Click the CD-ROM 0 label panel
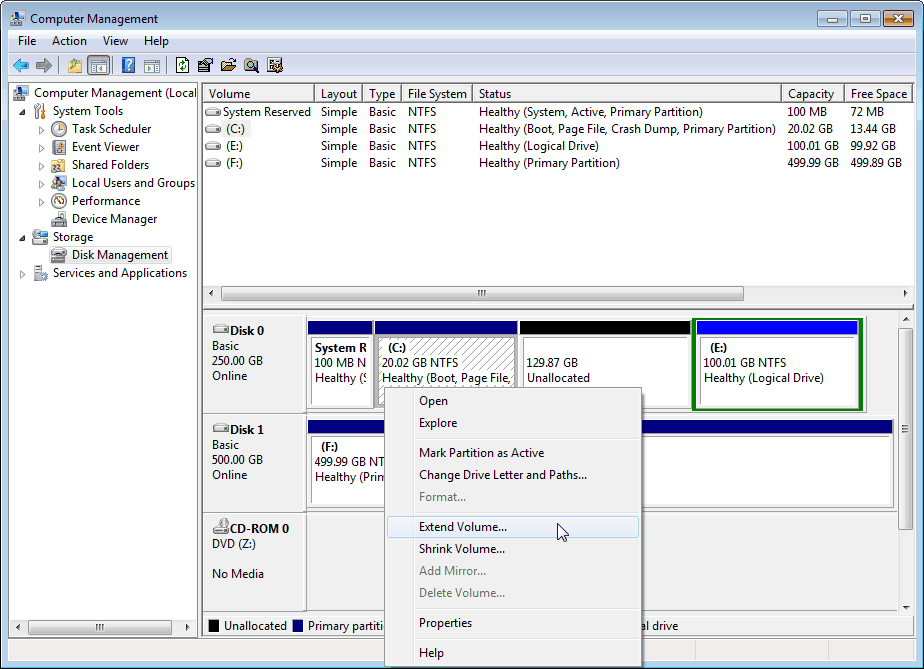Screen dimensions: 924x669 [x=255, y=562]
